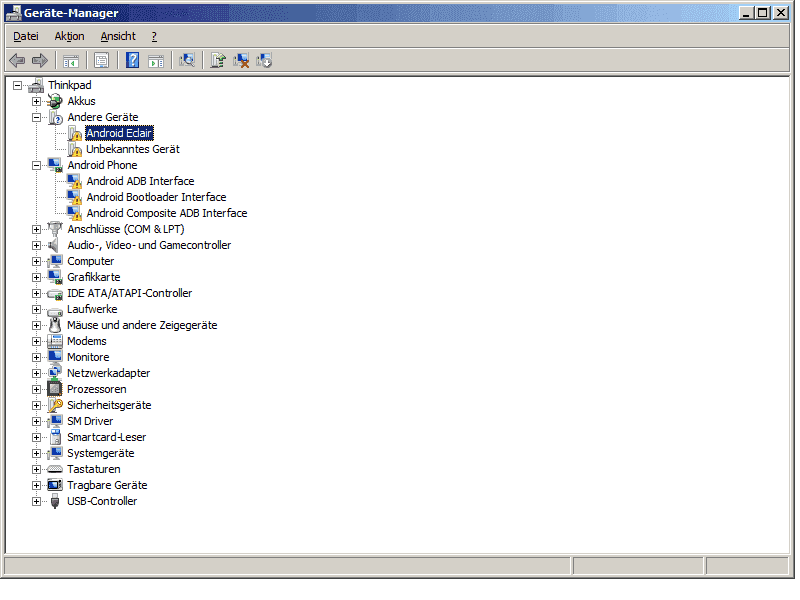Click the warning icon beside Unbekanntes Gerät

point(74,149)
